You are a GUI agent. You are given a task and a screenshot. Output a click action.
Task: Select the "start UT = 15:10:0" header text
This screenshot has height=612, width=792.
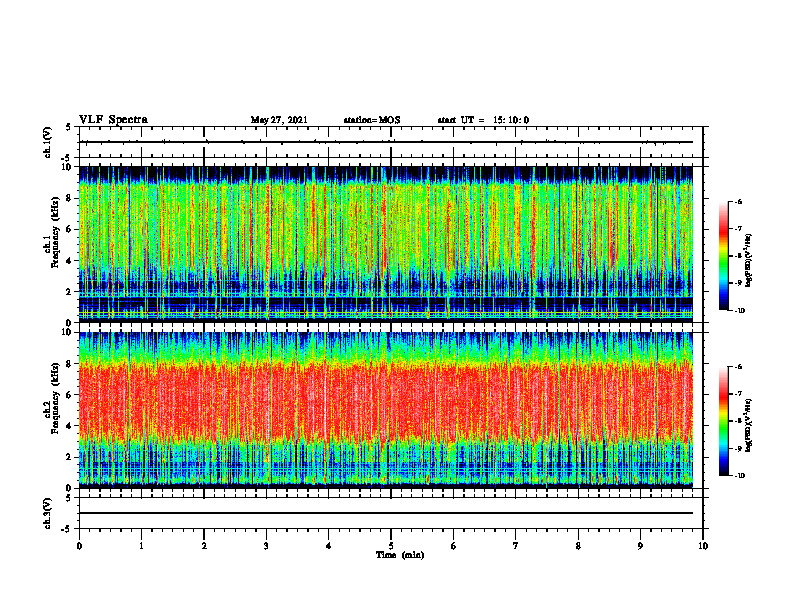[x=483, y=120]
